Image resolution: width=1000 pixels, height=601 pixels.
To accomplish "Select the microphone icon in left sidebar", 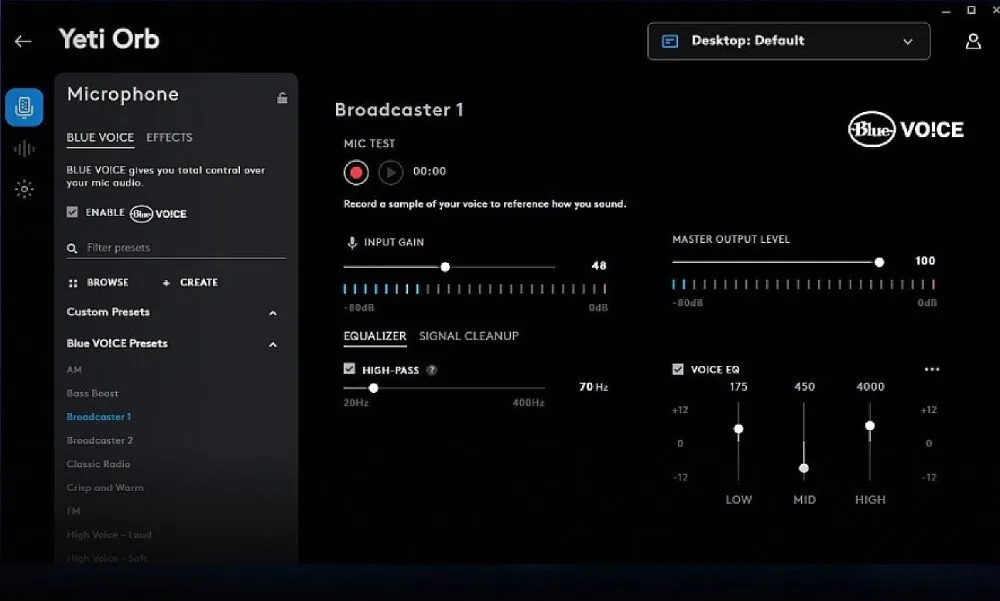I will click(x=24, y=107).
